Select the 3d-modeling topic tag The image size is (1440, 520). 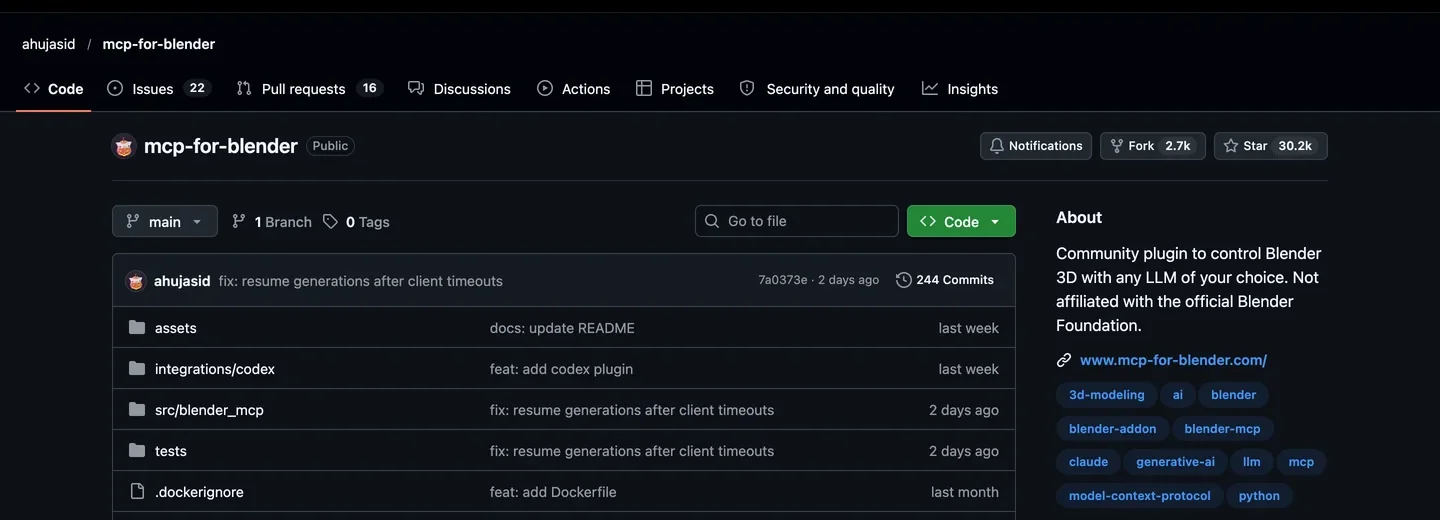pyautogui.click(x=1107, y=395)
